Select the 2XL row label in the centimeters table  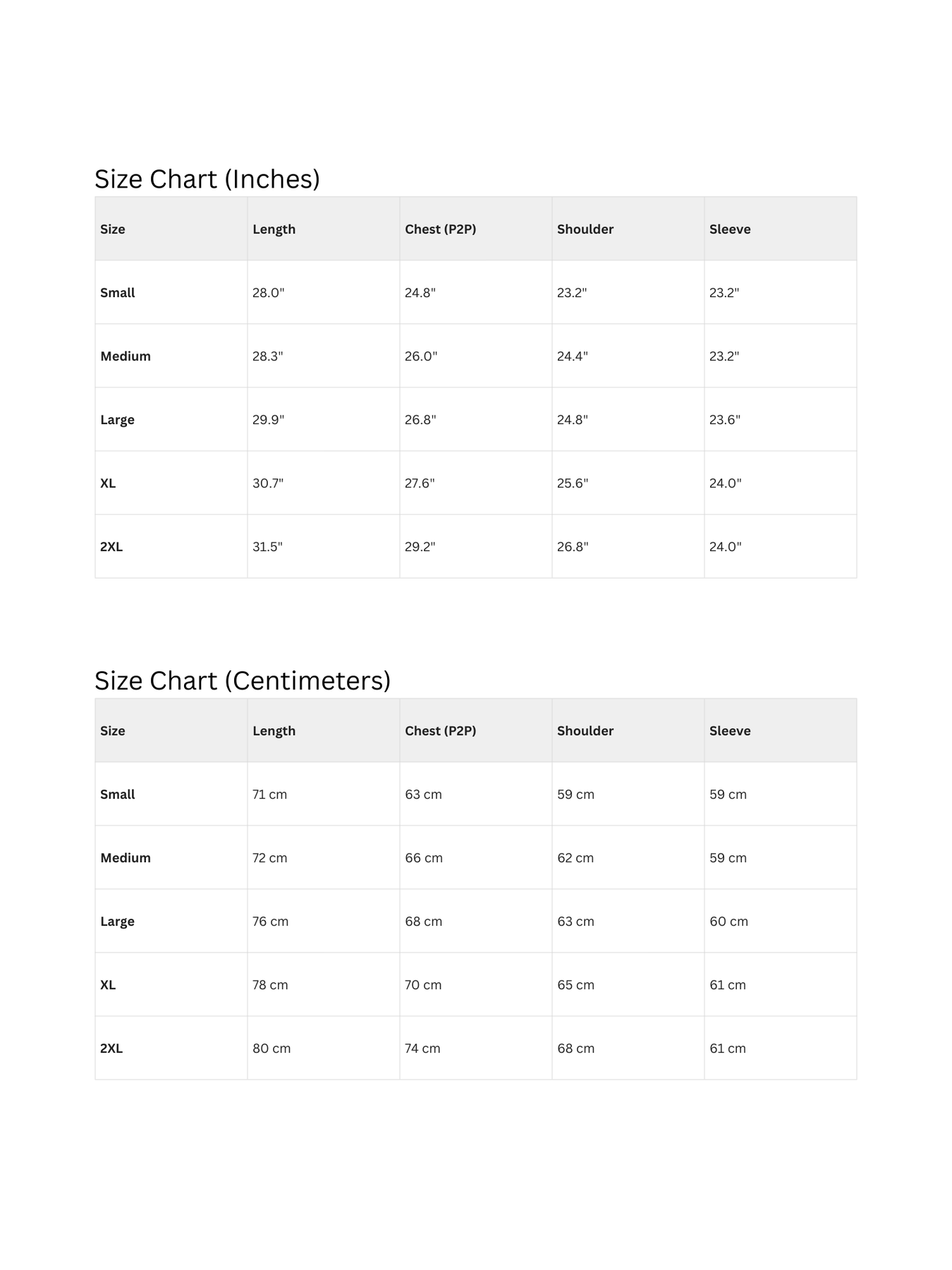(x=111, y=1048)
